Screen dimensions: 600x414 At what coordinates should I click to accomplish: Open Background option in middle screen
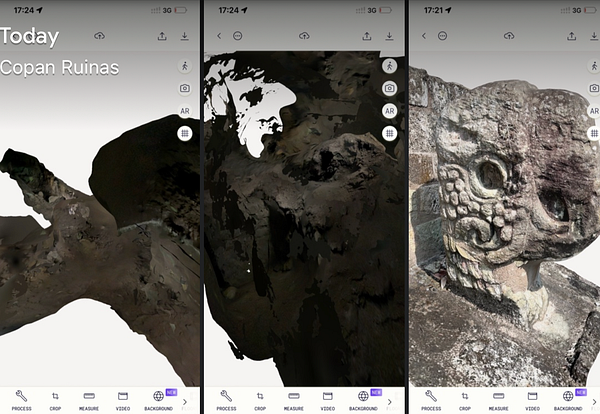[363, 401]
